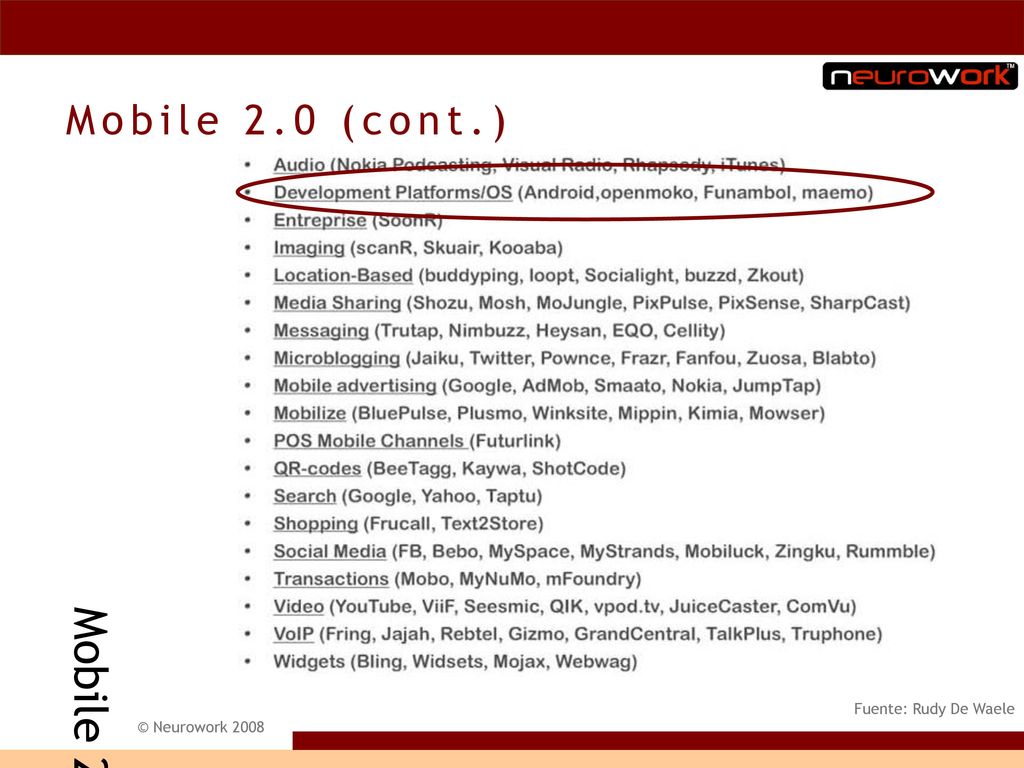Viewport: 1024px width, 768px height.
Task: Click the text (Mobo, MyNuMo, mFoundry)
Action: click(518, 579)
